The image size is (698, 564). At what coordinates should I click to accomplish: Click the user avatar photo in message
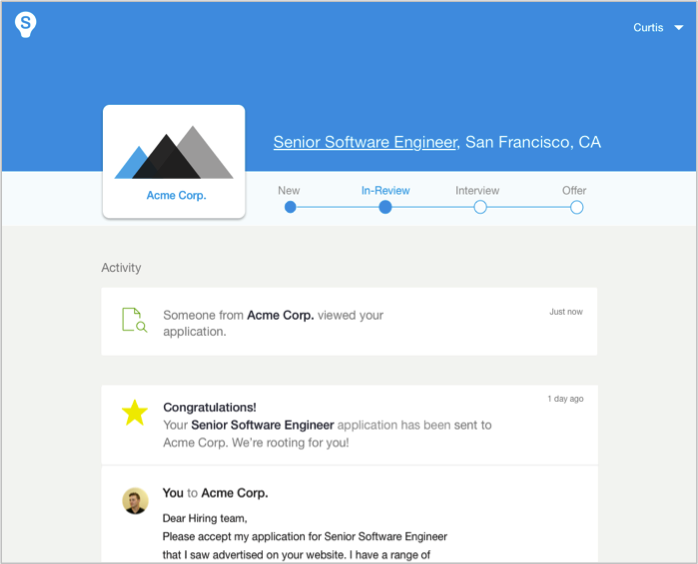tap(135, 501)
